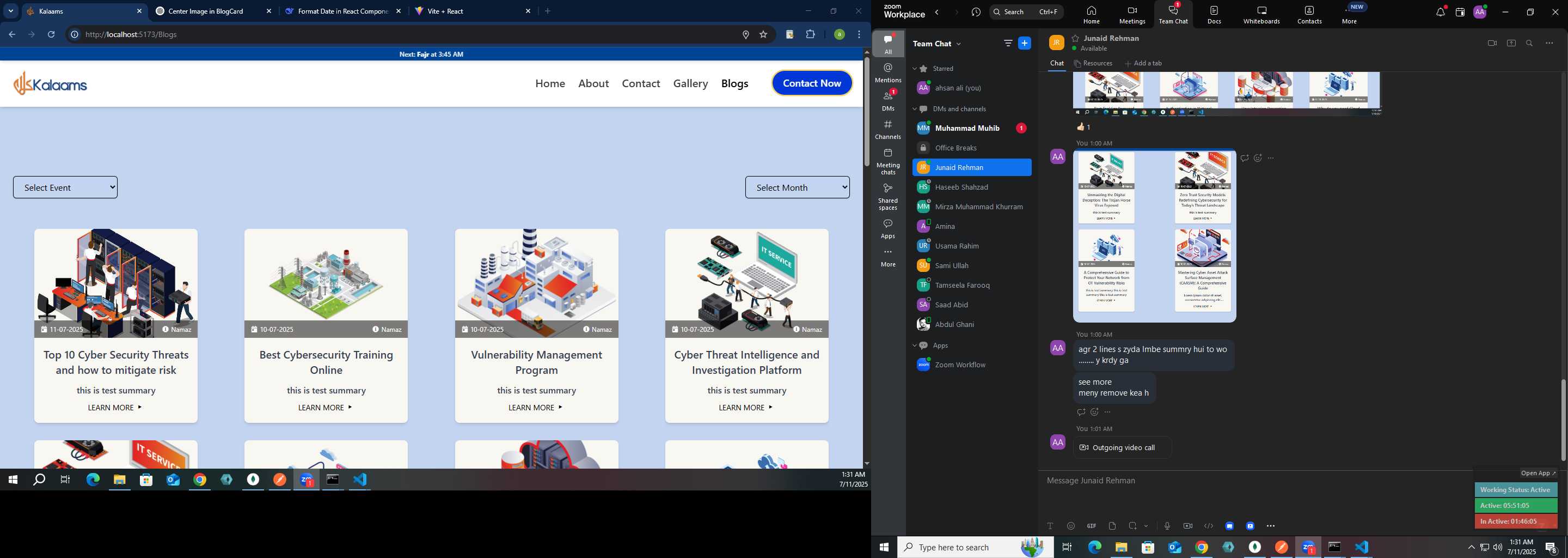Open Meeting chats in sidebar
Screen dimensions: 1568x558
click(888, 161)
